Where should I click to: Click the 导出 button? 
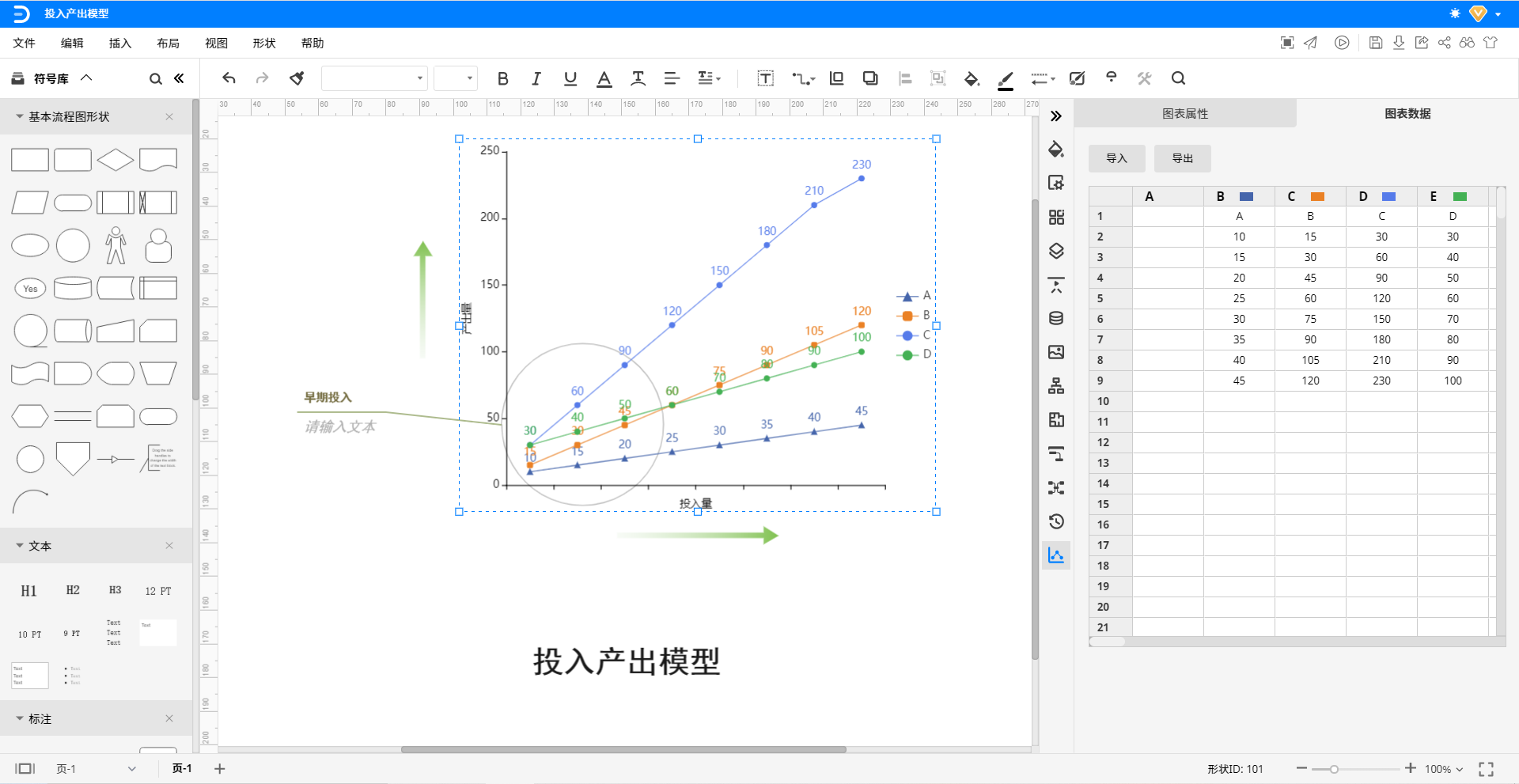[1182, 158]
